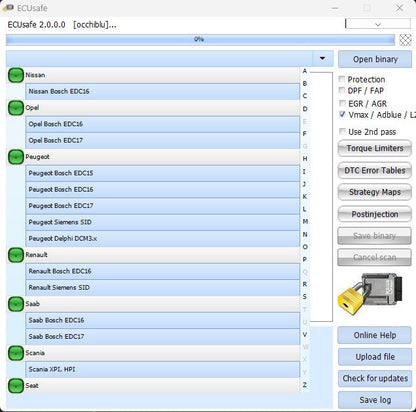This screenshot has height=412, width=416.
Task: Jump to letter A in alphabet index
Action: click(305, 71)
